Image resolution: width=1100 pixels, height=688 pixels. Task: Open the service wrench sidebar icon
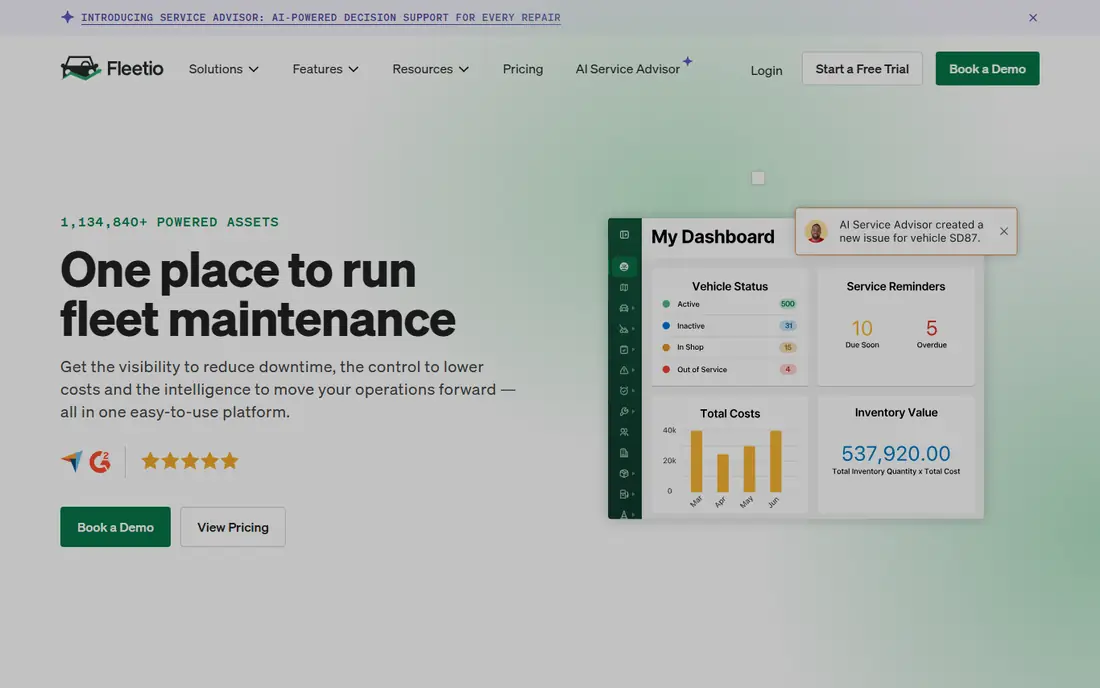click(x=623, y=411)
